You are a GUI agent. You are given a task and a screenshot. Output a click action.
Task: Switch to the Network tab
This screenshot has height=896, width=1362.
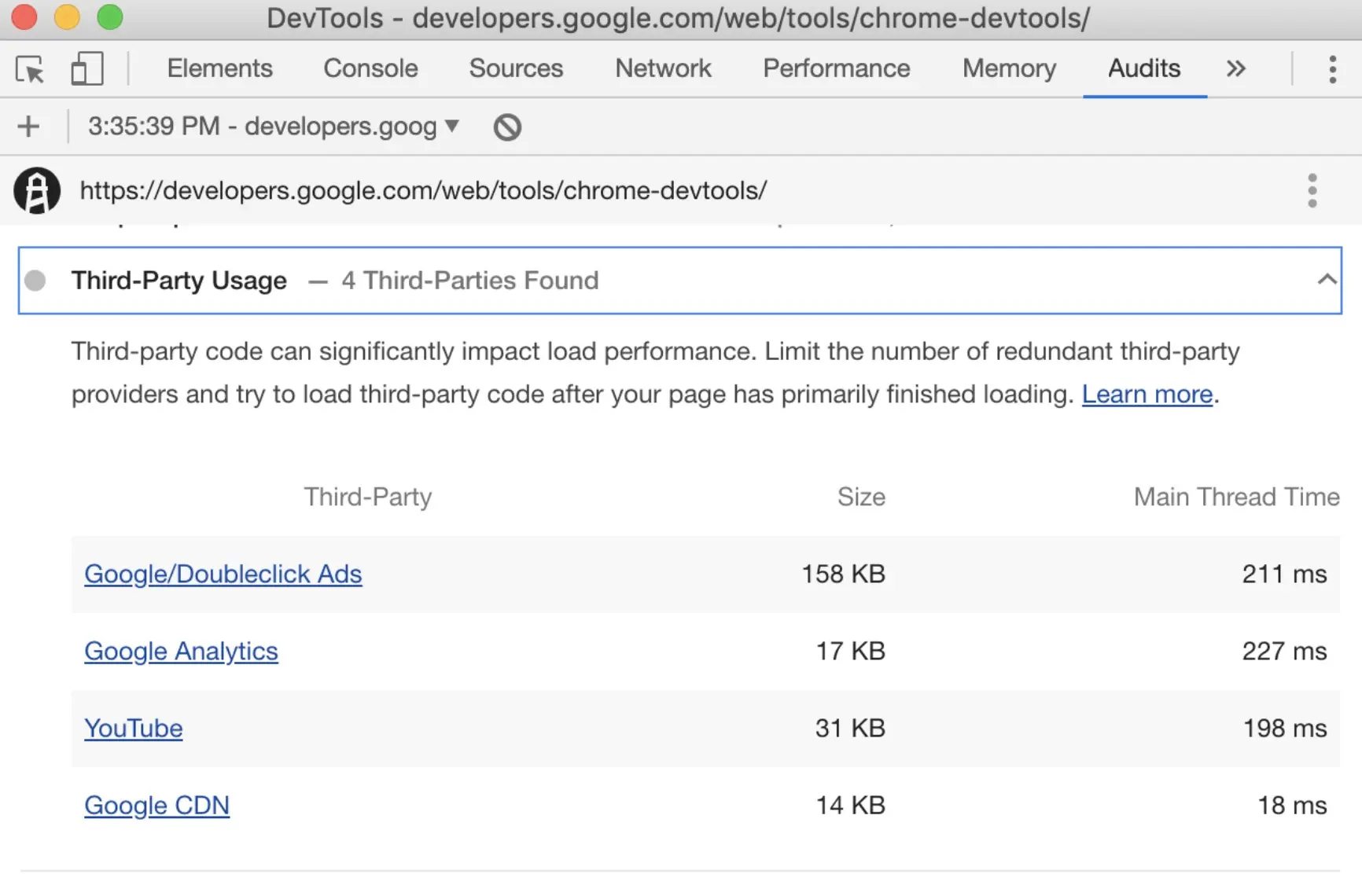click(663, 68)
